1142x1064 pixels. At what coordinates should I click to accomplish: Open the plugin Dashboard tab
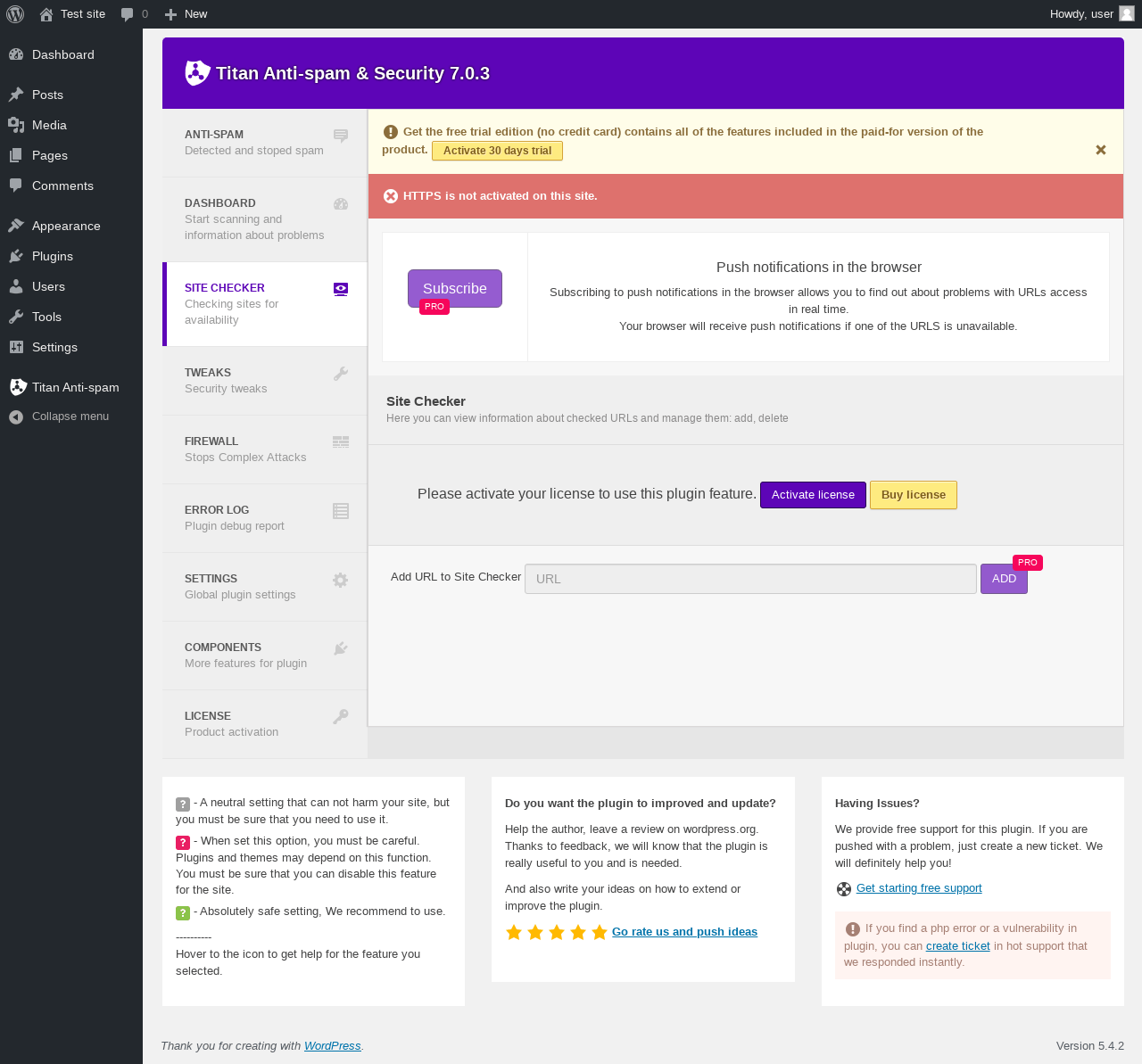265,219
